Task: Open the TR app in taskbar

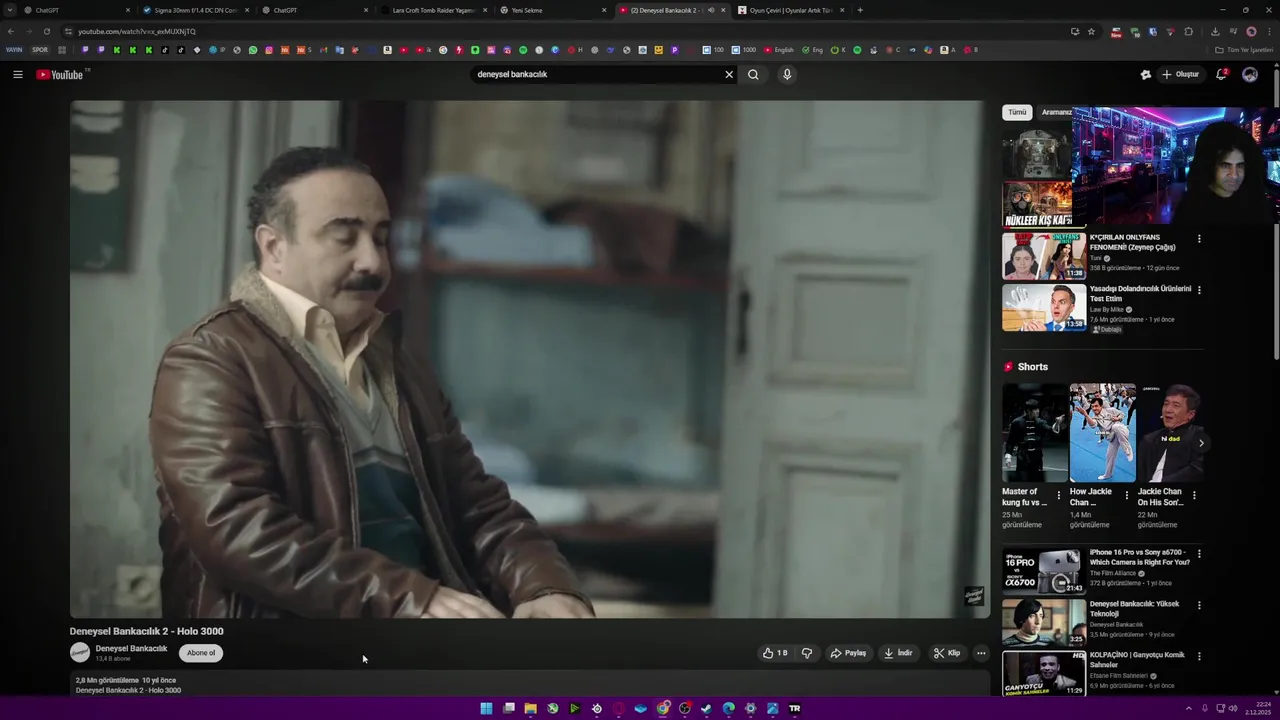Action: 795,708
